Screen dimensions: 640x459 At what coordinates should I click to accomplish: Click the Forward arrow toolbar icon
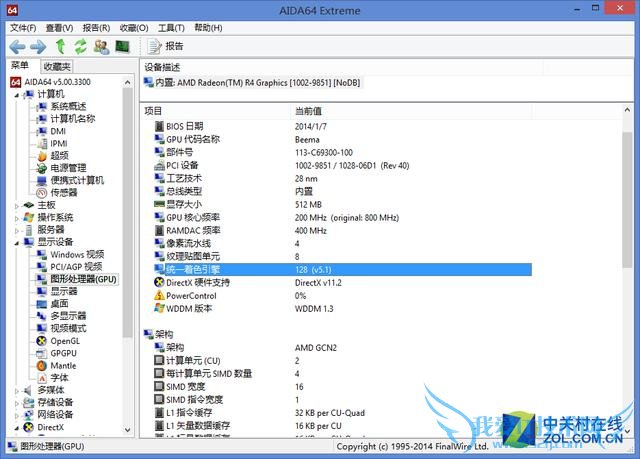tap(38, 47)
